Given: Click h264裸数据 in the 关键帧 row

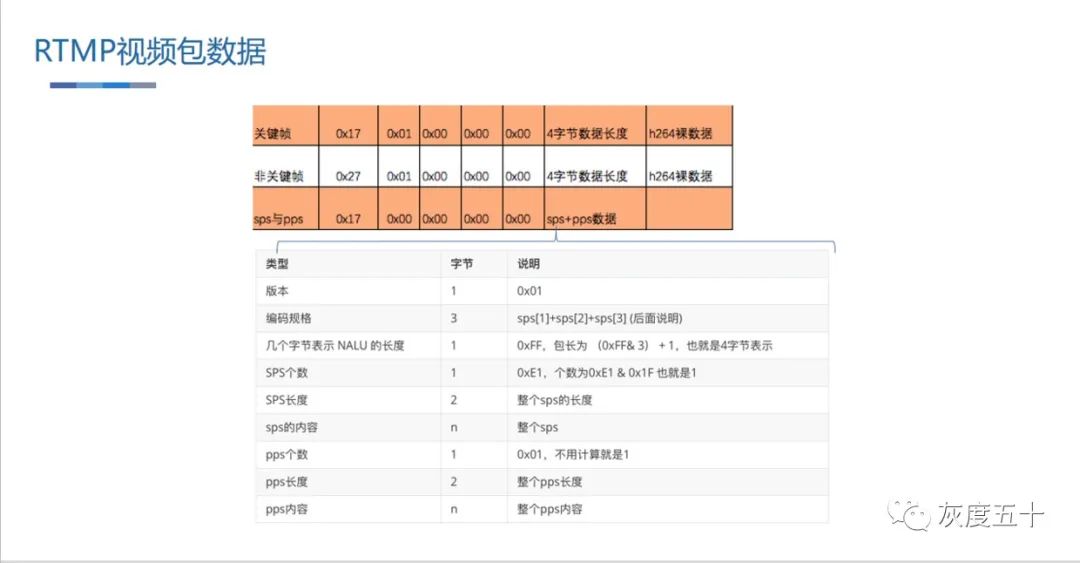Looking at the screenshot, I should 680,134.
